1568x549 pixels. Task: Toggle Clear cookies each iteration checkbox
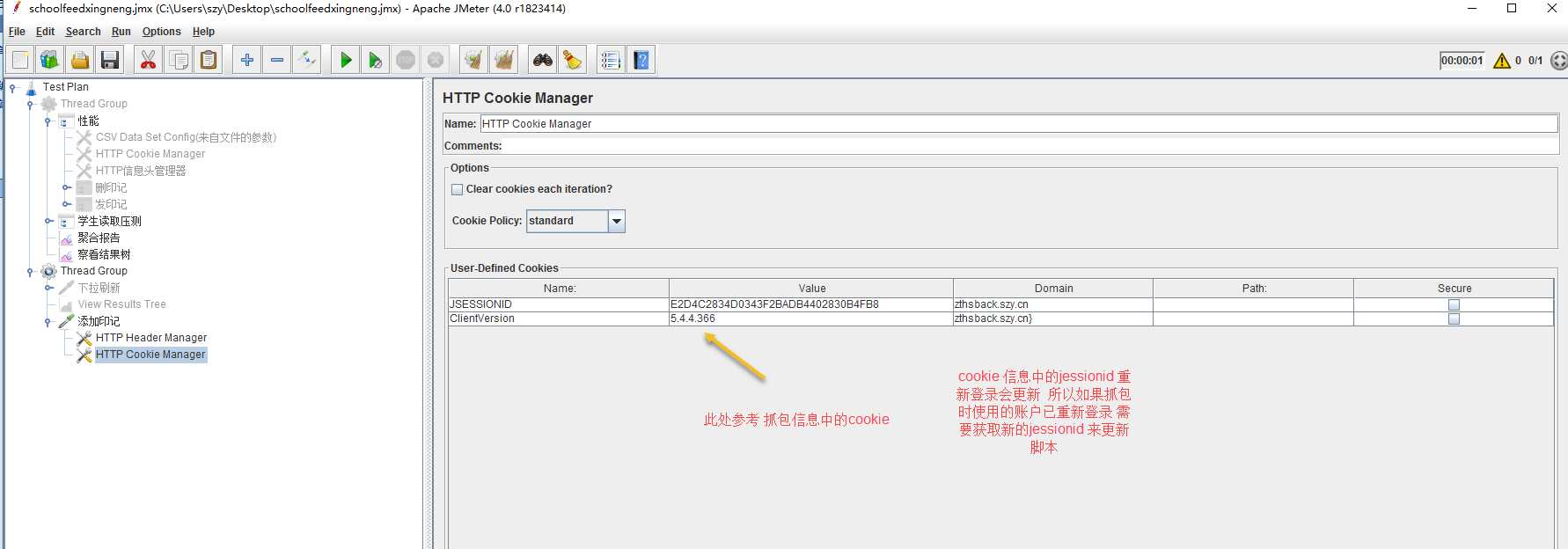pos(458,189)
